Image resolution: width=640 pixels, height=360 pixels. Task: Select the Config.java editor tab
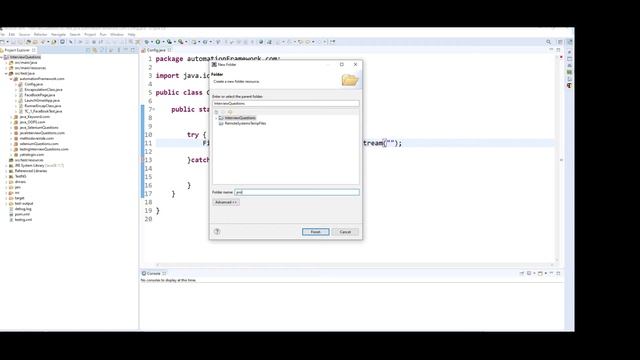pyautogui.click(x=156, y=50)
